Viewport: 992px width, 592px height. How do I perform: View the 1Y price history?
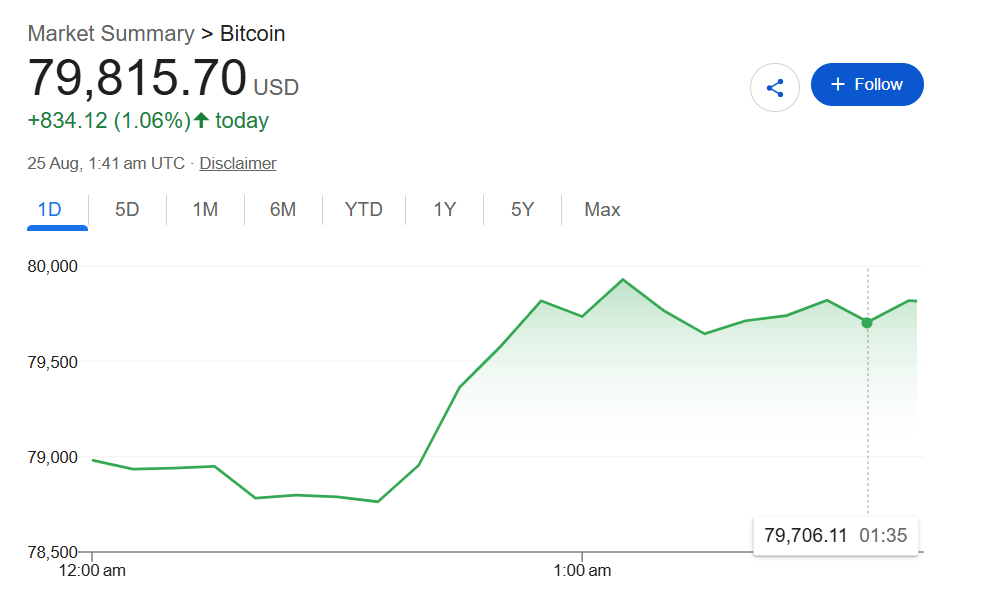(x=445, y=209)
